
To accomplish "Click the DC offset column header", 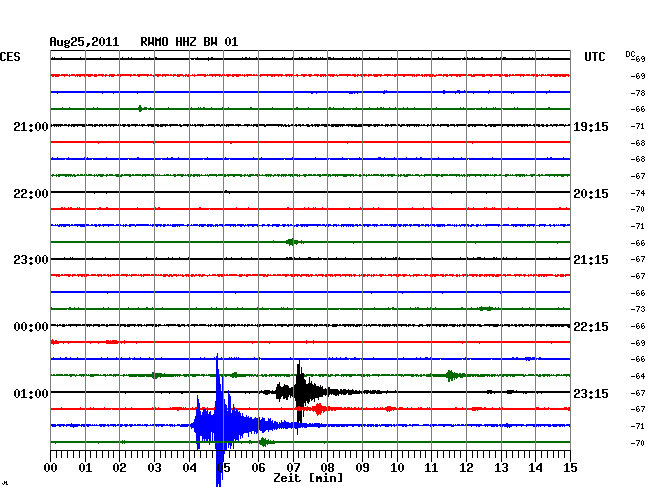I will (x=630, y=54).
